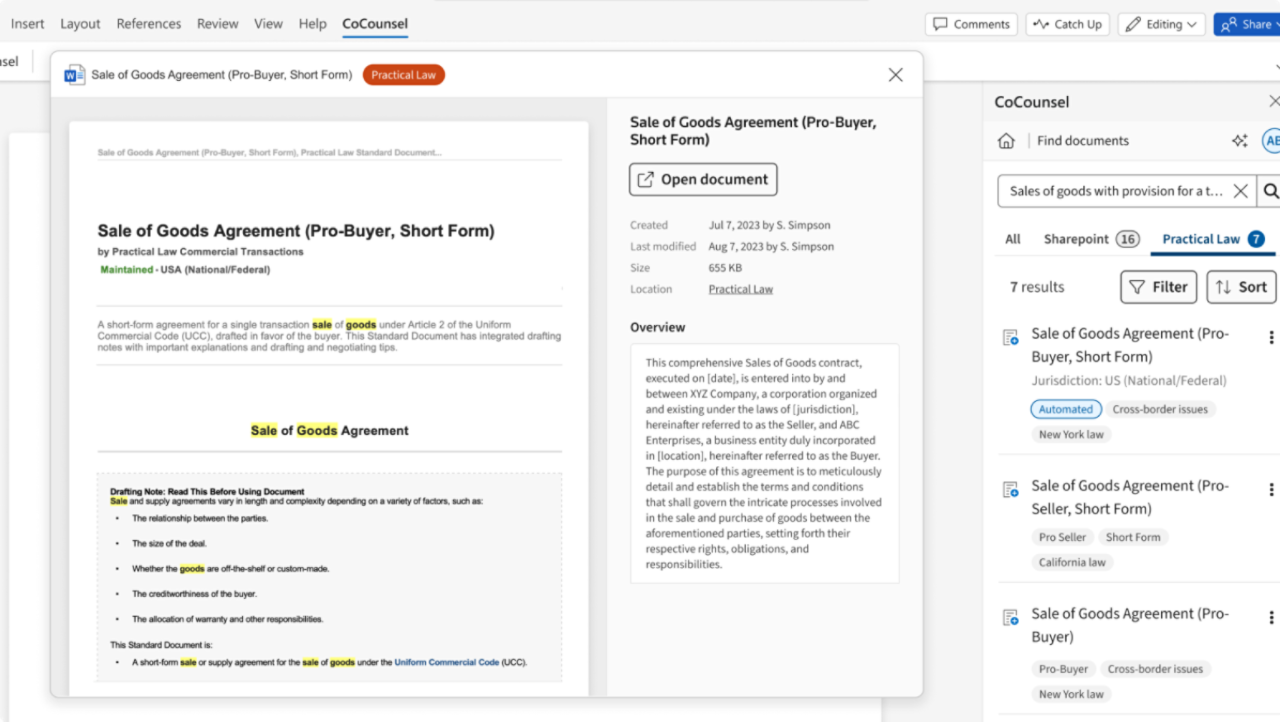1280x722 pixels.
Task: Switch to the Sharepoint results tab
Action: tap(1091, 239)
